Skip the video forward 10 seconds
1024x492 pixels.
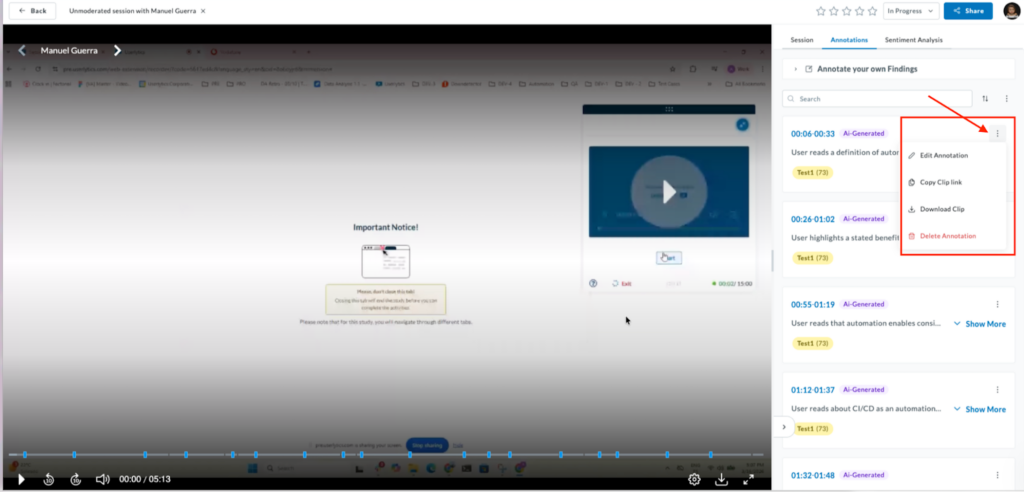tap(76, 480)
